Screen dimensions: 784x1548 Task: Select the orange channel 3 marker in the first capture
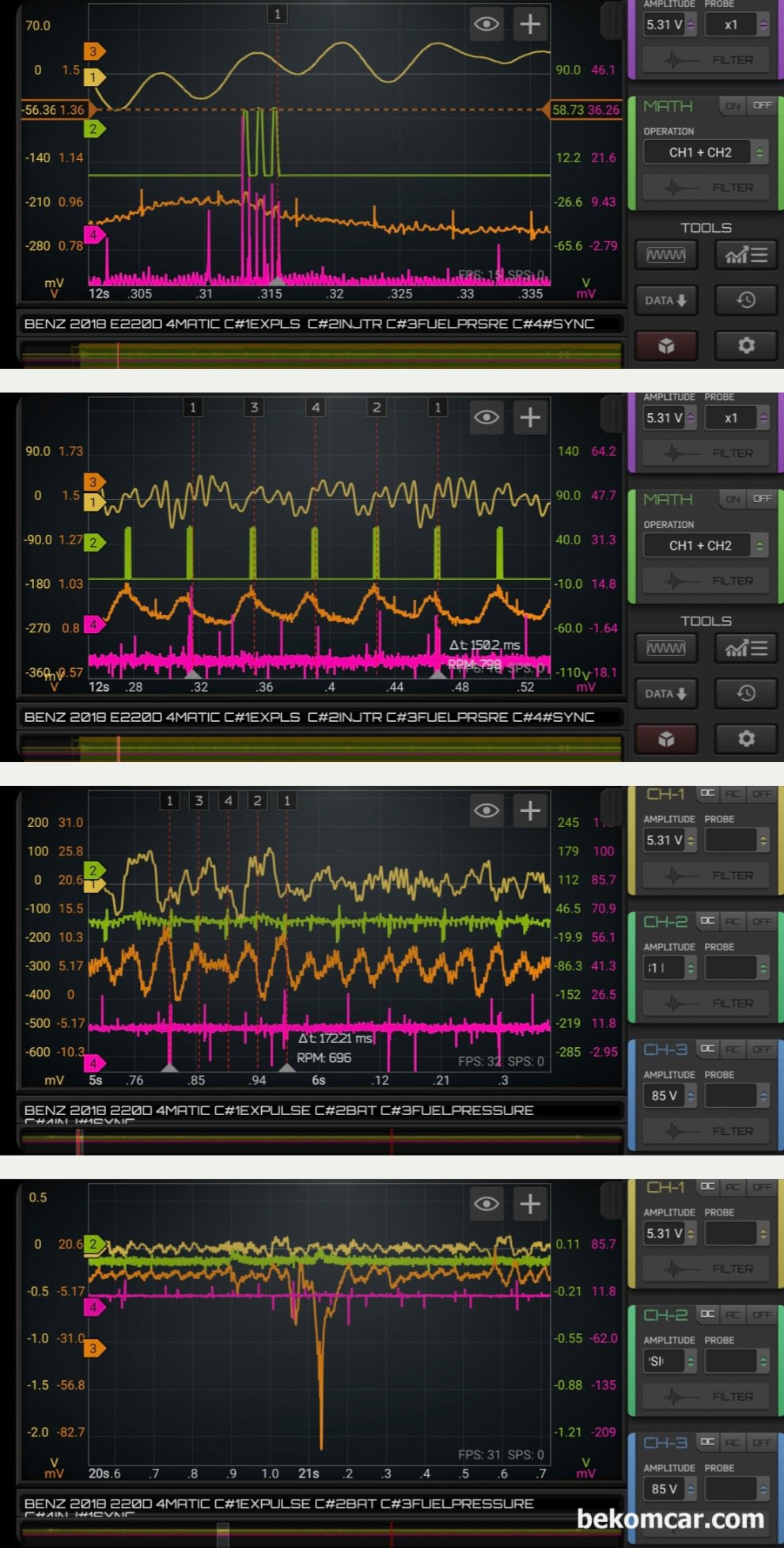[93, 51]
